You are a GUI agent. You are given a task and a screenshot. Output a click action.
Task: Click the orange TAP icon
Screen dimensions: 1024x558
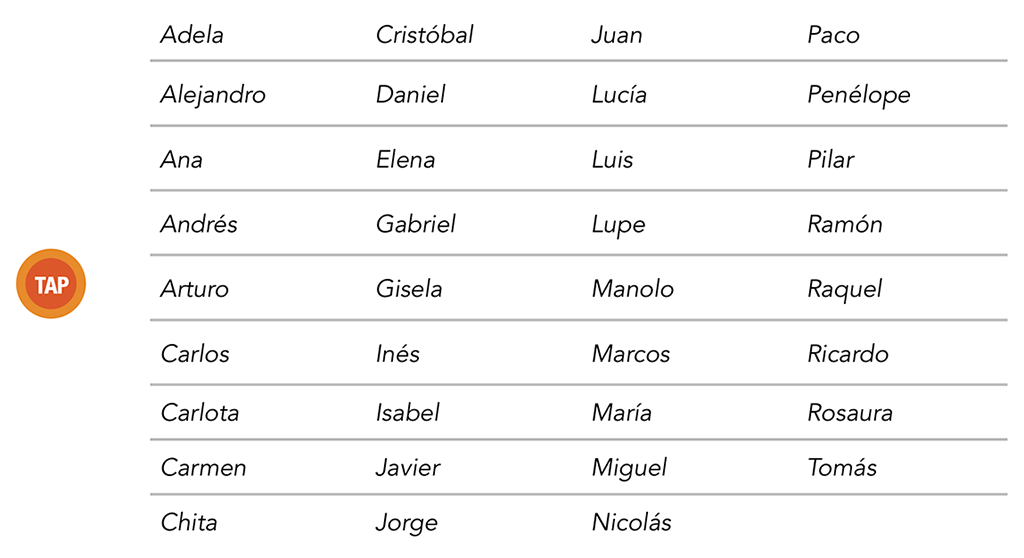(x=51, y=284)
